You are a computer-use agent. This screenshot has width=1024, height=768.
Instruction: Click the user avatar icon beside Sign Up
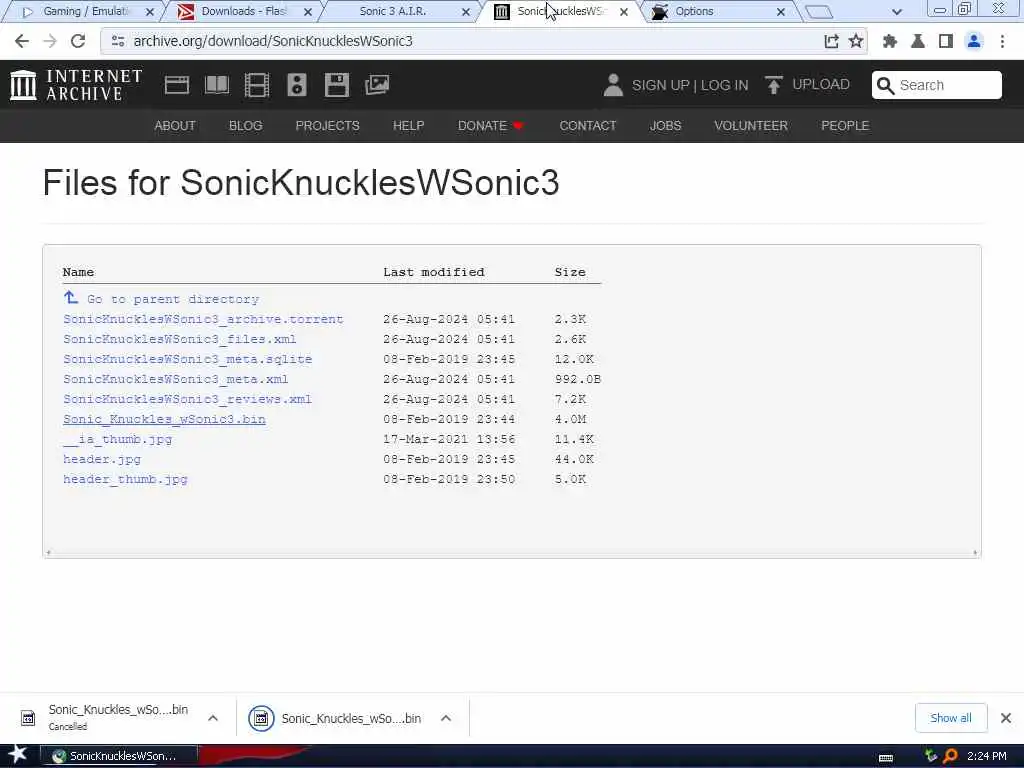tap(613, 85)
